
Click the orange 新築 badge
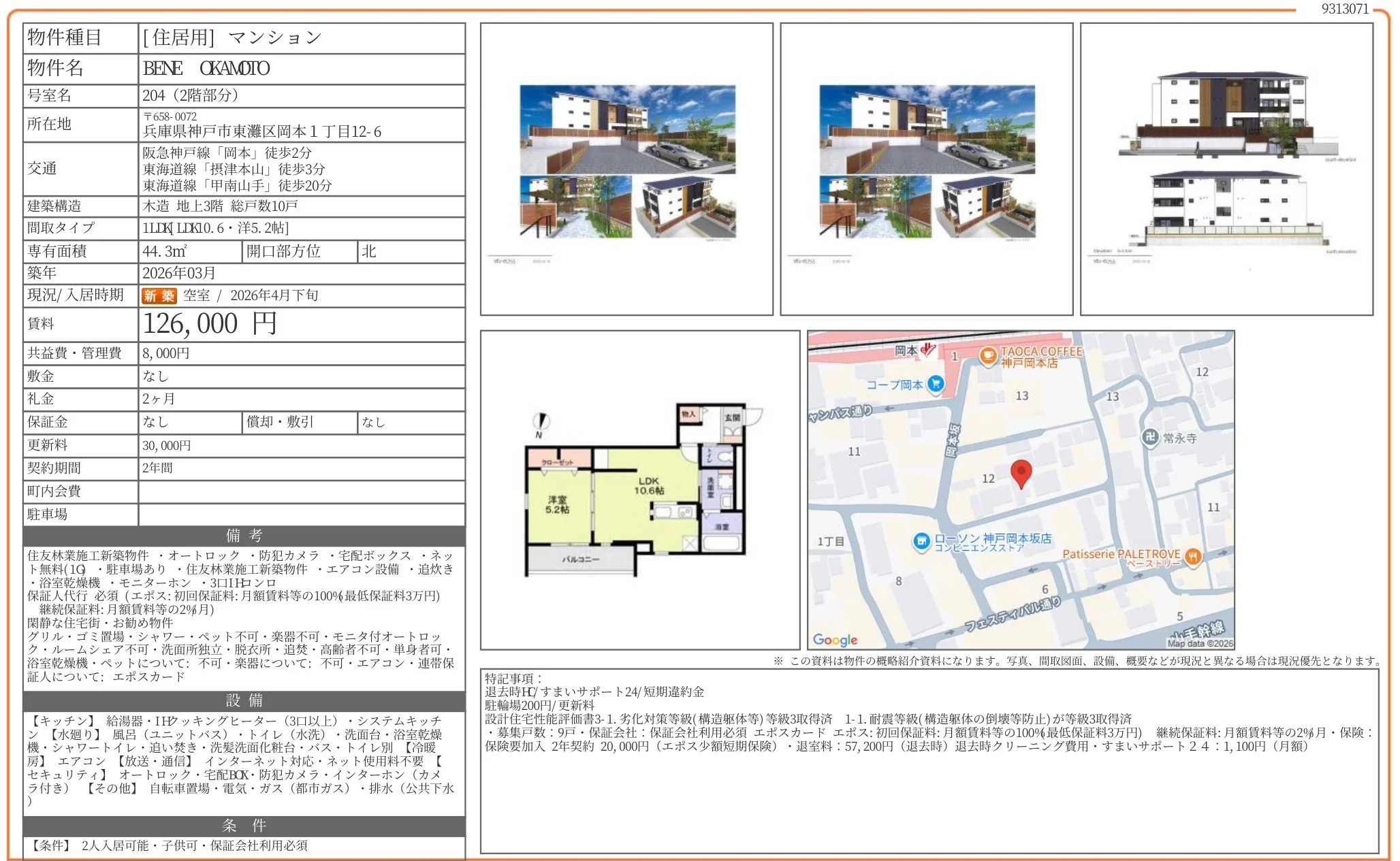pyautogui.click(x=159, y=295)
